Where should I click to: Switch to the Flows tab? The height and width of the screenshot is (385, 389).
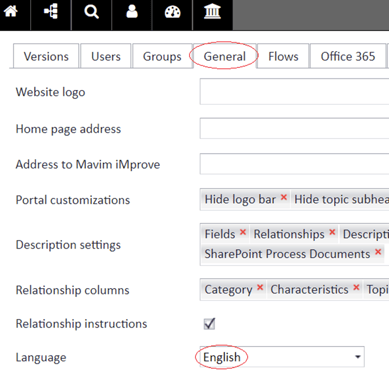[x=283, y=56]
